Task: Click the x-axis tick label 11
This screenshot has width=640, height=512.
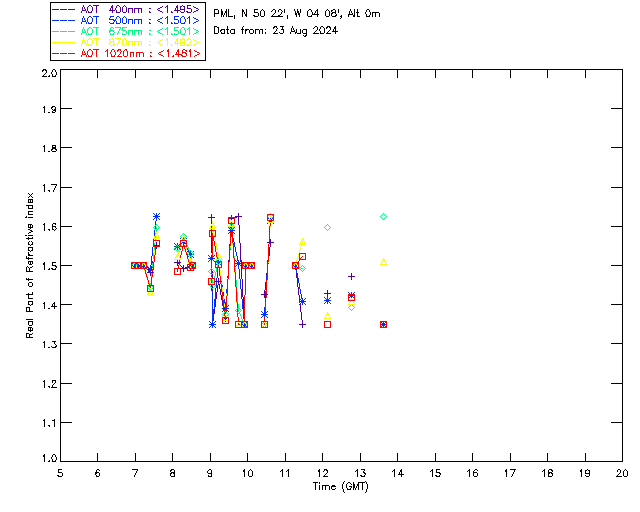Action: click(285, 473)
